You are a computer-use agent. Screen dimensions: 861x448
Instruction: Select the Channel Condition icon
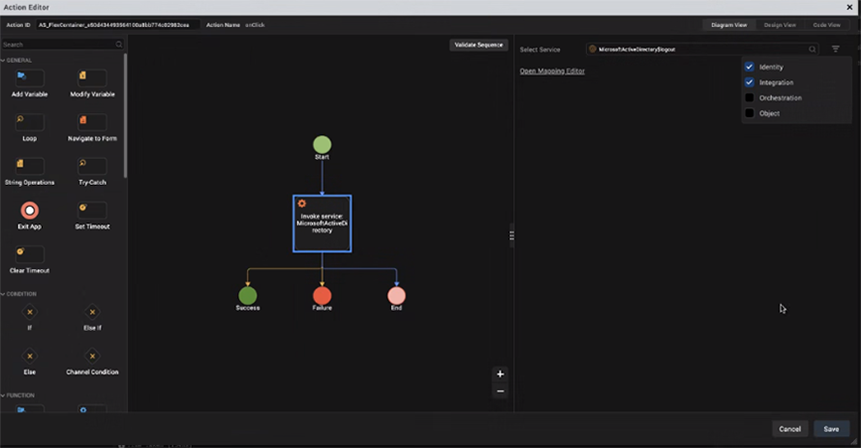coord(92,356)
